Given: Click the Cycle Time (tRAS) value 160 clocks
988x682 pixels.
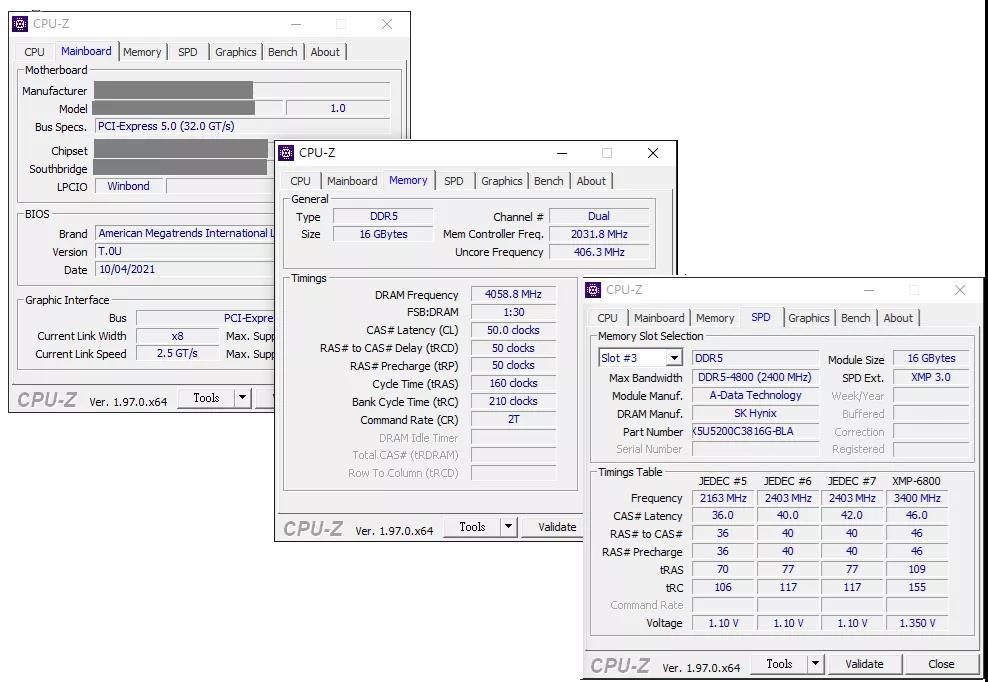Looking at the screenshot, I should (x=514, y=383).
